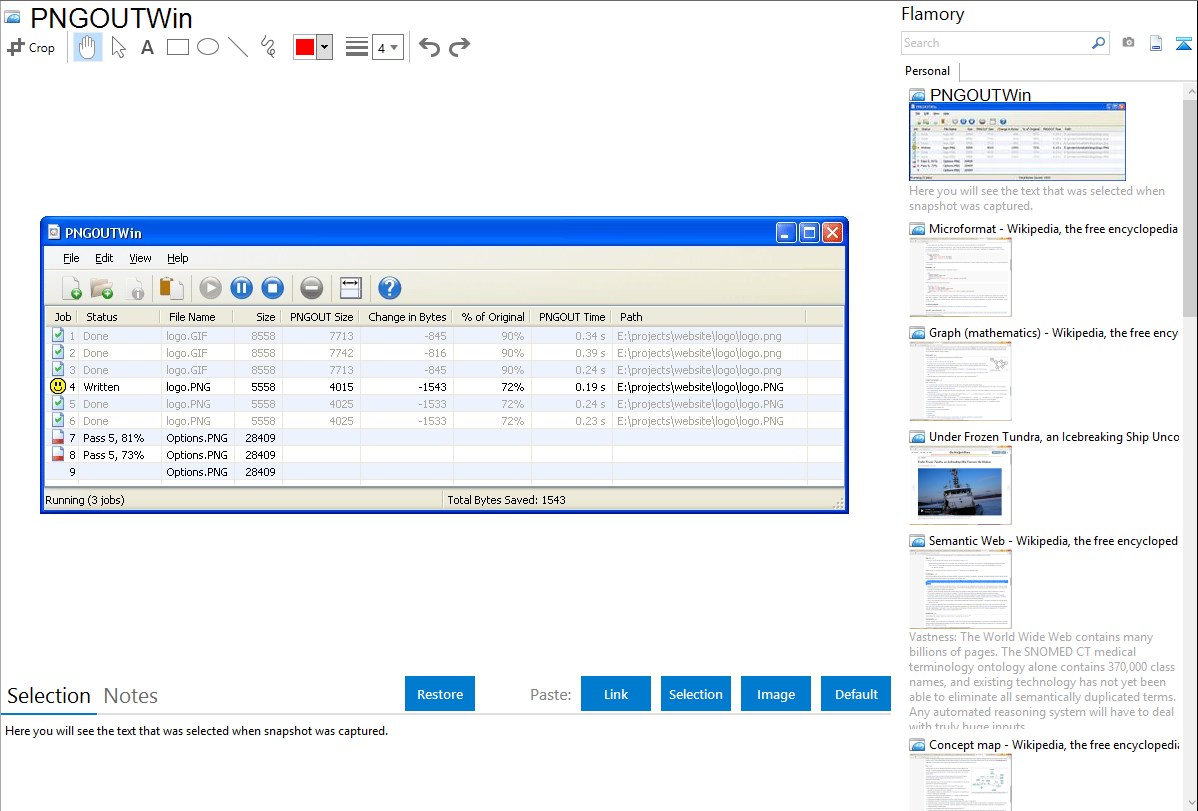Click the smiley icon on job 4
Image resolution: width=1198 pixels, height=811 pixels.
[57, 387]
